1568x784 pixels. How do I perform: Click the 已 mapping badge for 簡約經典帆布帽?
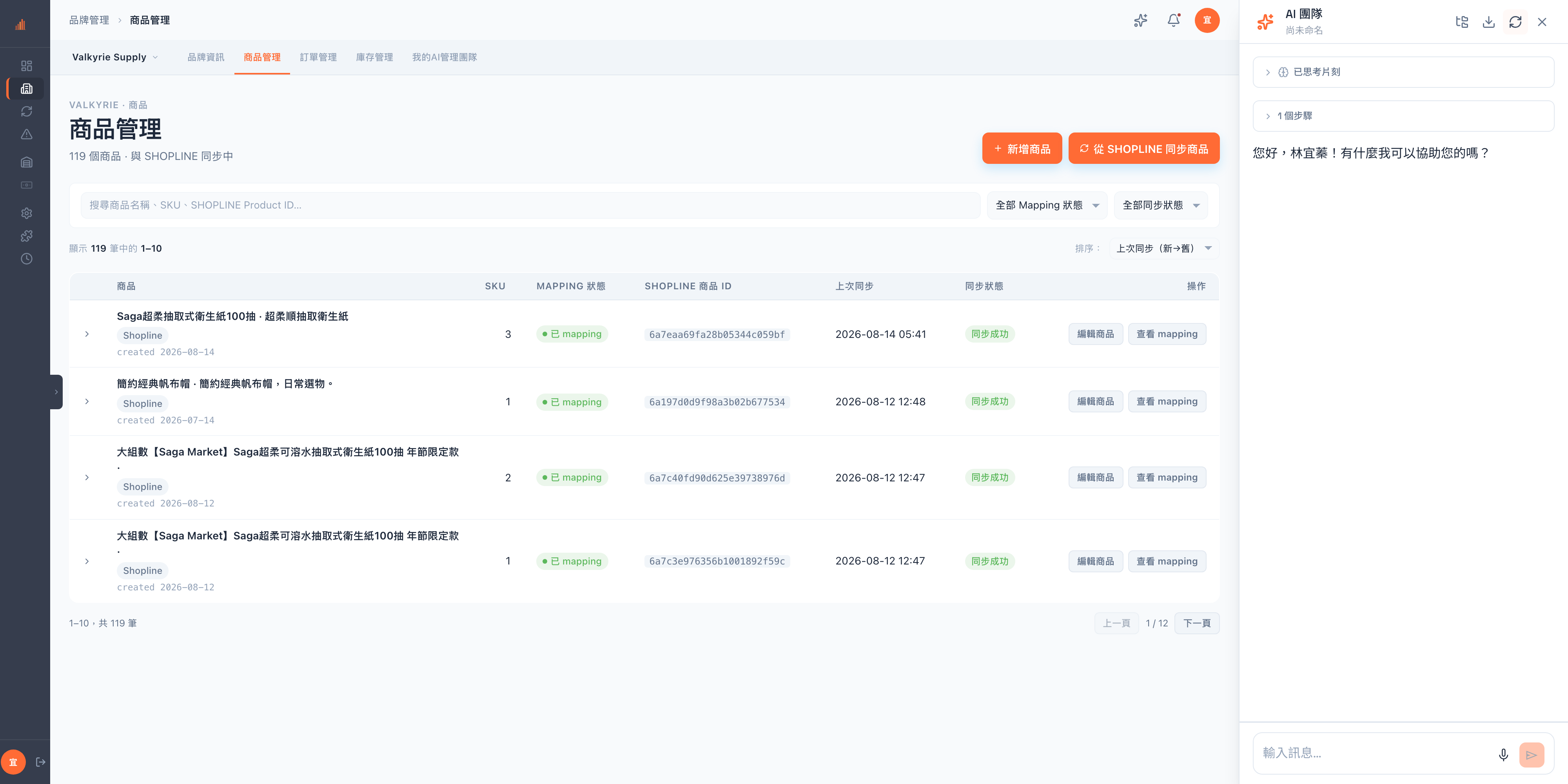coord(572,402)
